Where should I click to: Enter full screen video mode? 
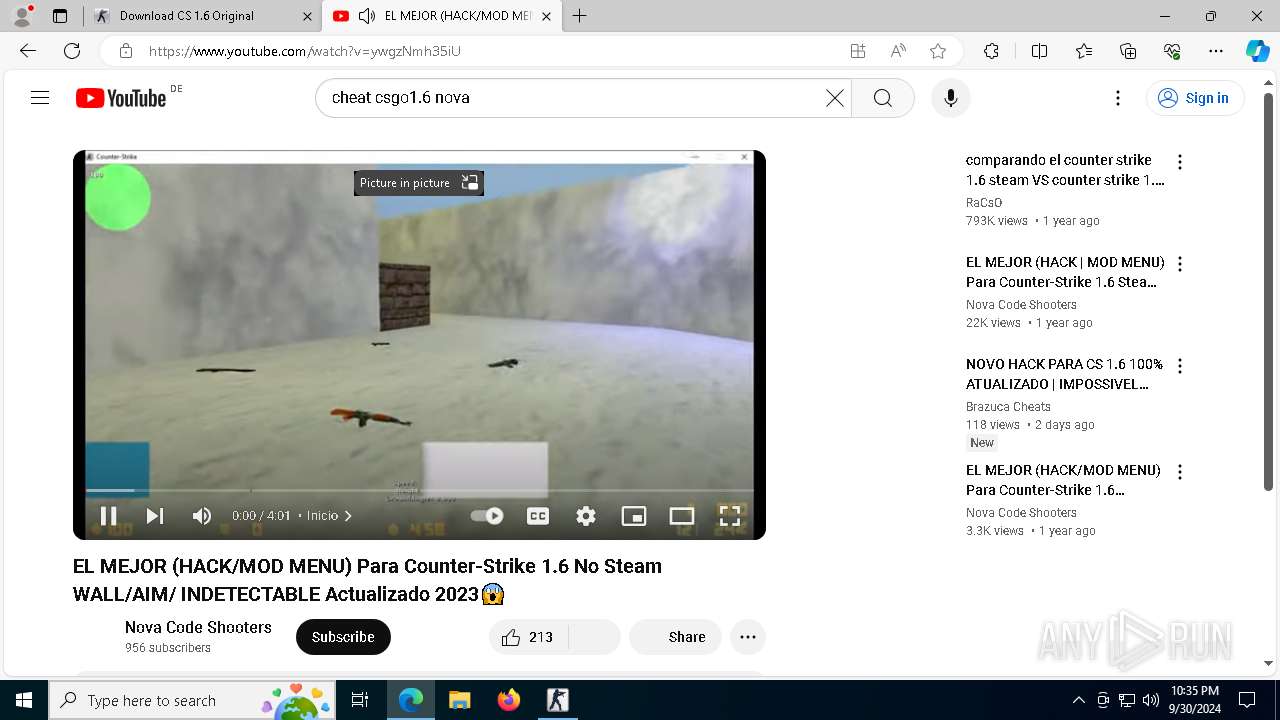click(x=730, y=516)
